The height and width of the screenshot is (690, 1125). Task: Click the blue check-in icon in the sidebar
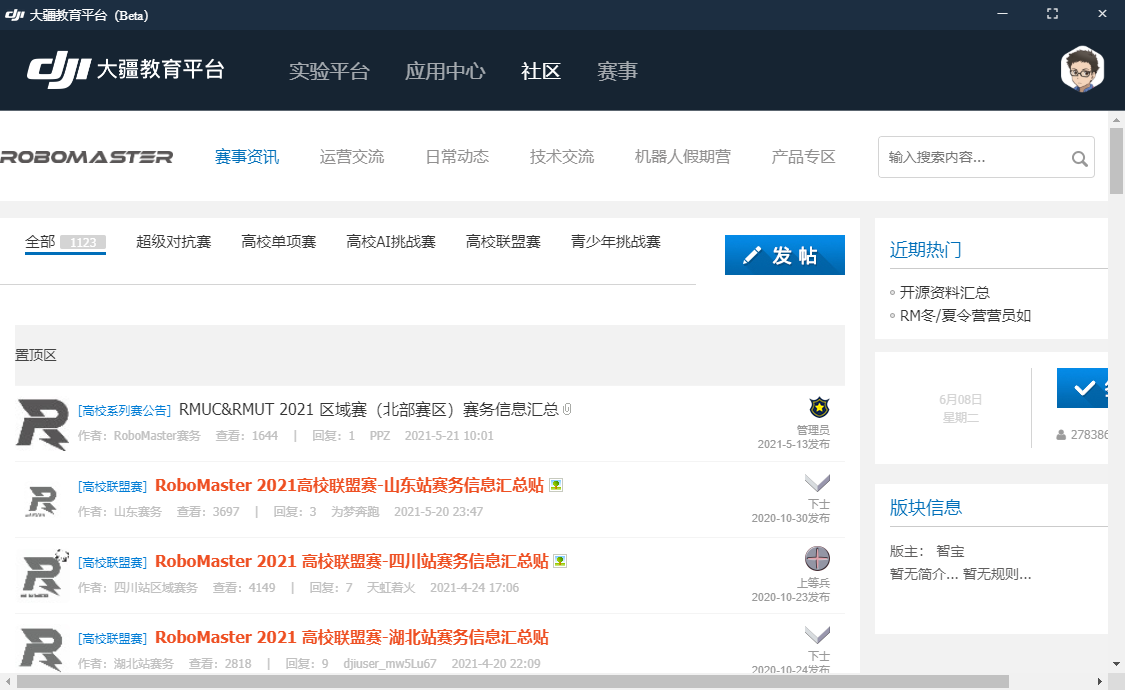1082,388
